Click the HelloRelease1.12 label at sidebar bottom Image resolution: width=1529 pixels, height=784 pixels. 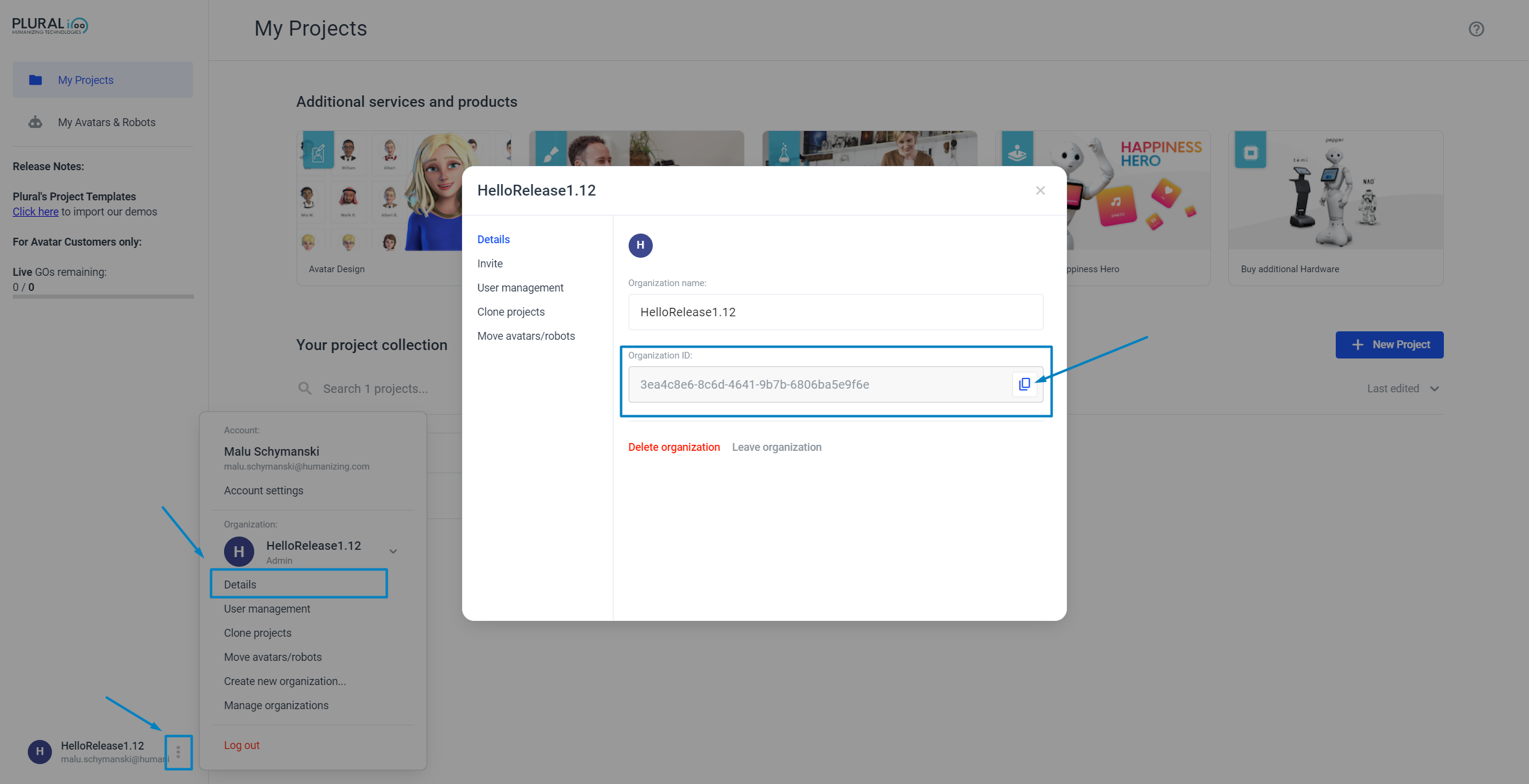[103, 746]
